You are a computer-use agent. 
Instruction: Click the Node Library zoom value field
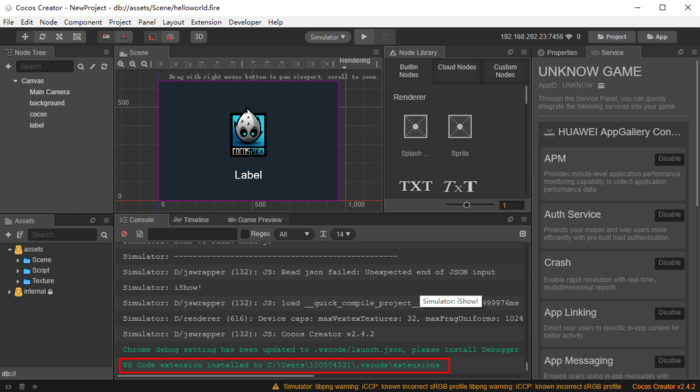[511, 205]
